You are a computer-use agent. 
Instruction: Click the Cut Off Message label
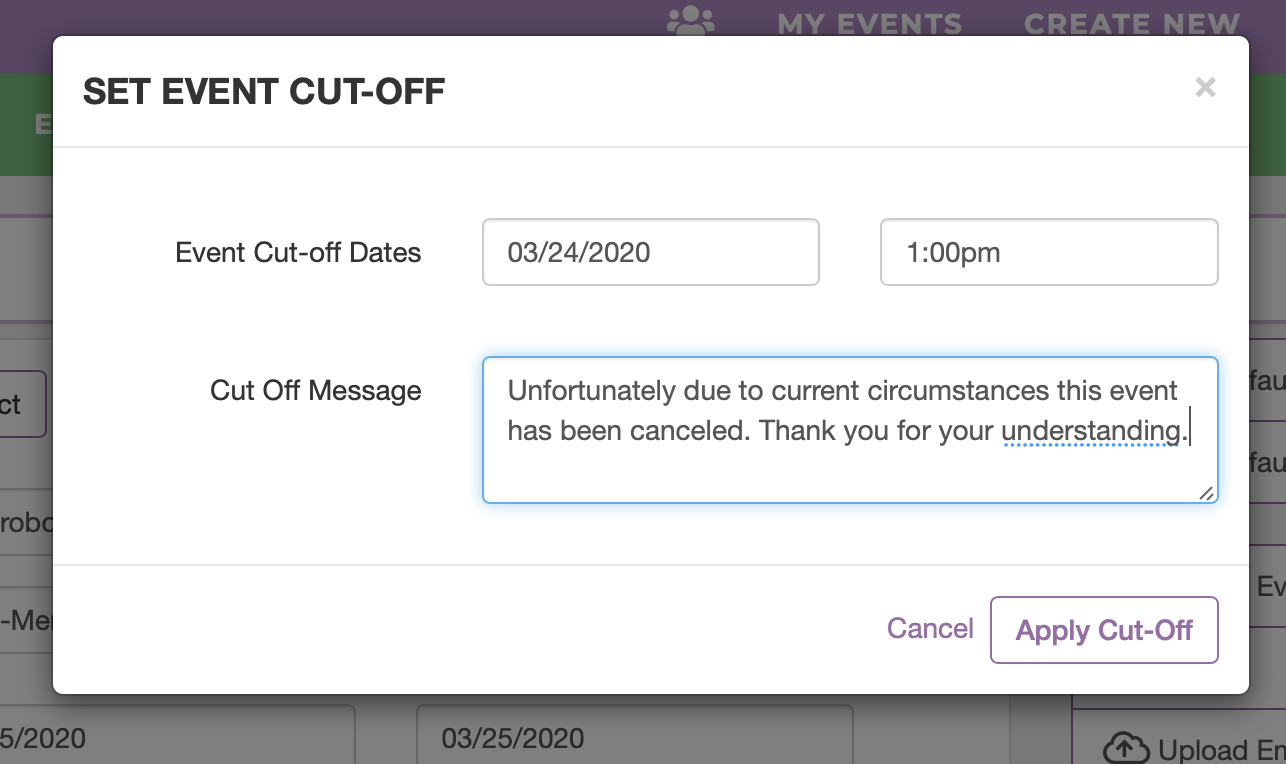(x=315, y=390)
